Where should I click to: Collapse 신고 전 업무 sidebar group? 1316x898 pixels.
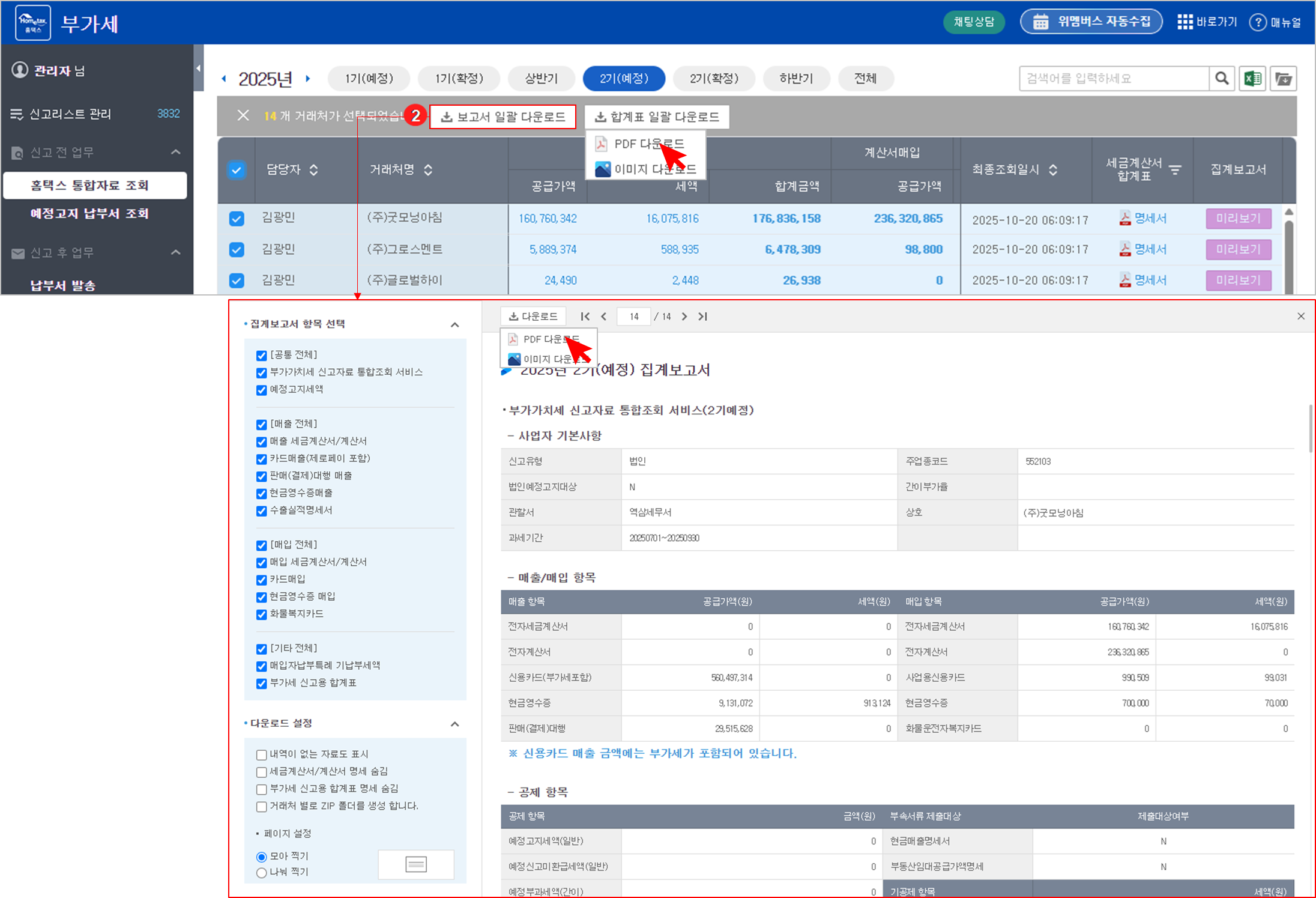click(x=175, y=152)
